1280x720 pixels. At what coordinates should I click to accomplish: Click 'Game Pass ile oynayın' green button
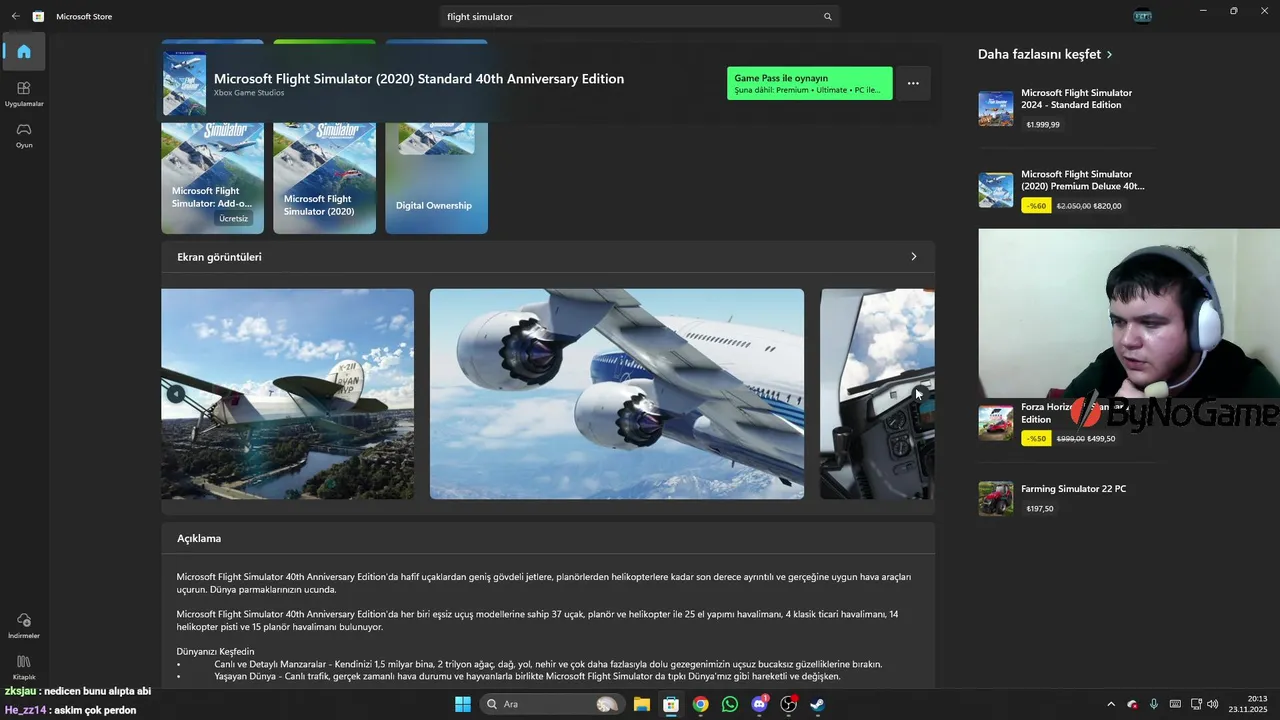(x=810, y=84)
